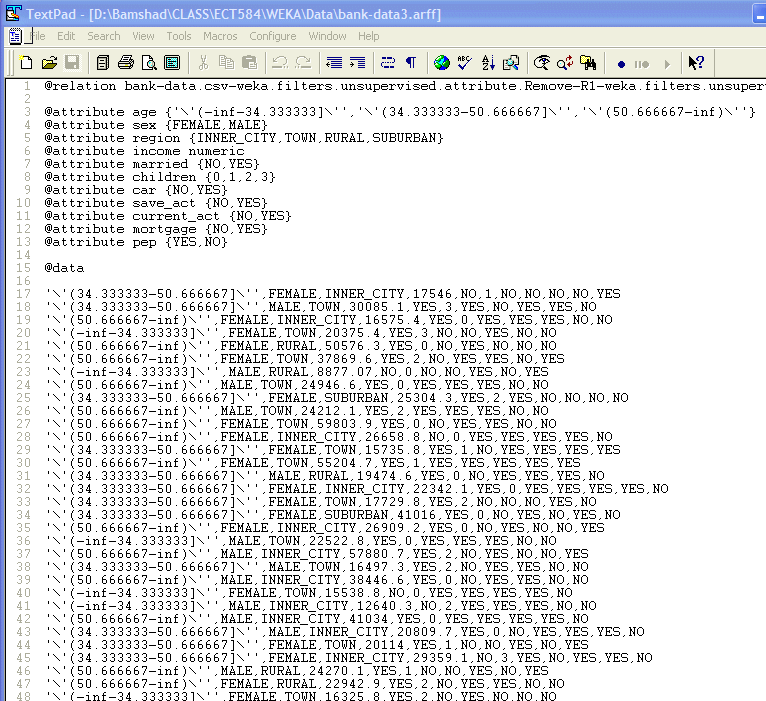Click the Find binoculars icon
The height and width of the screenshot is (701, 766).
point(542,63)
